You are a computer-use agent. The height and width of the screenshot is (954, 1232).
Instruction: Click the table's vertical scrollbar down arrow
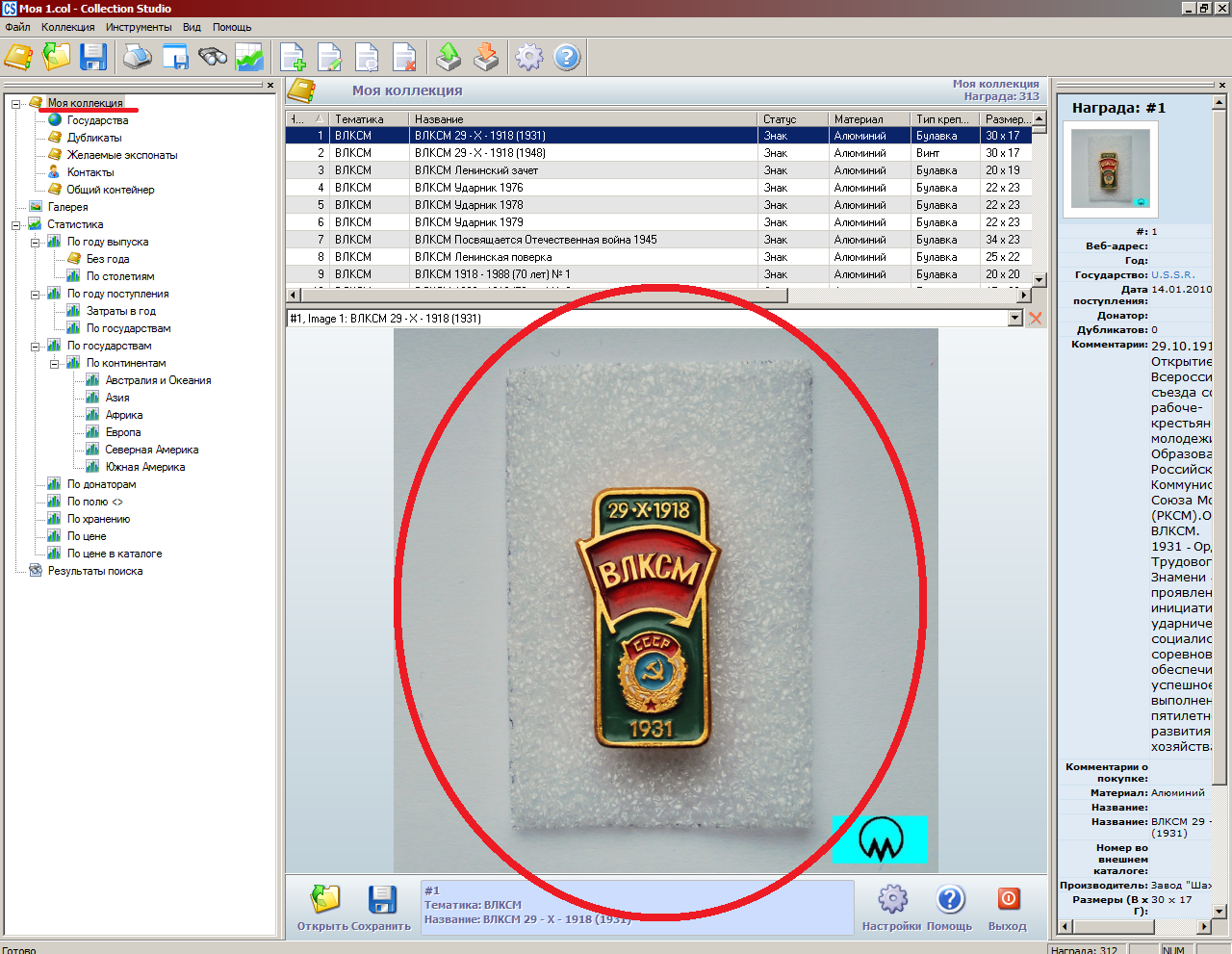1039,279
